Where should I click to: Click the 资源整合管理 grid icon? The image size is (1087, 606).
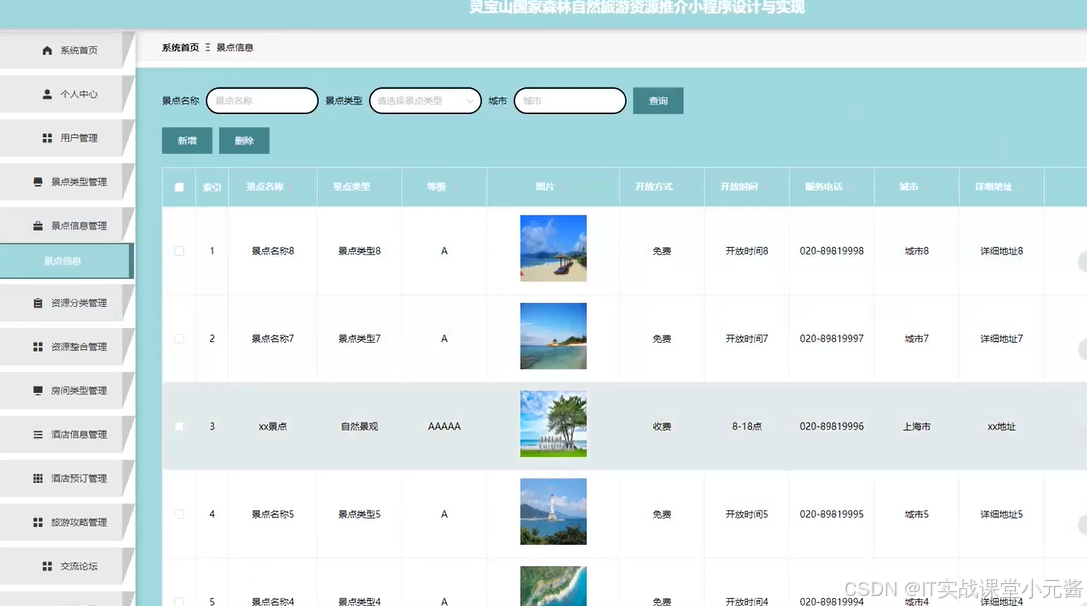click(x=38, y=347)
